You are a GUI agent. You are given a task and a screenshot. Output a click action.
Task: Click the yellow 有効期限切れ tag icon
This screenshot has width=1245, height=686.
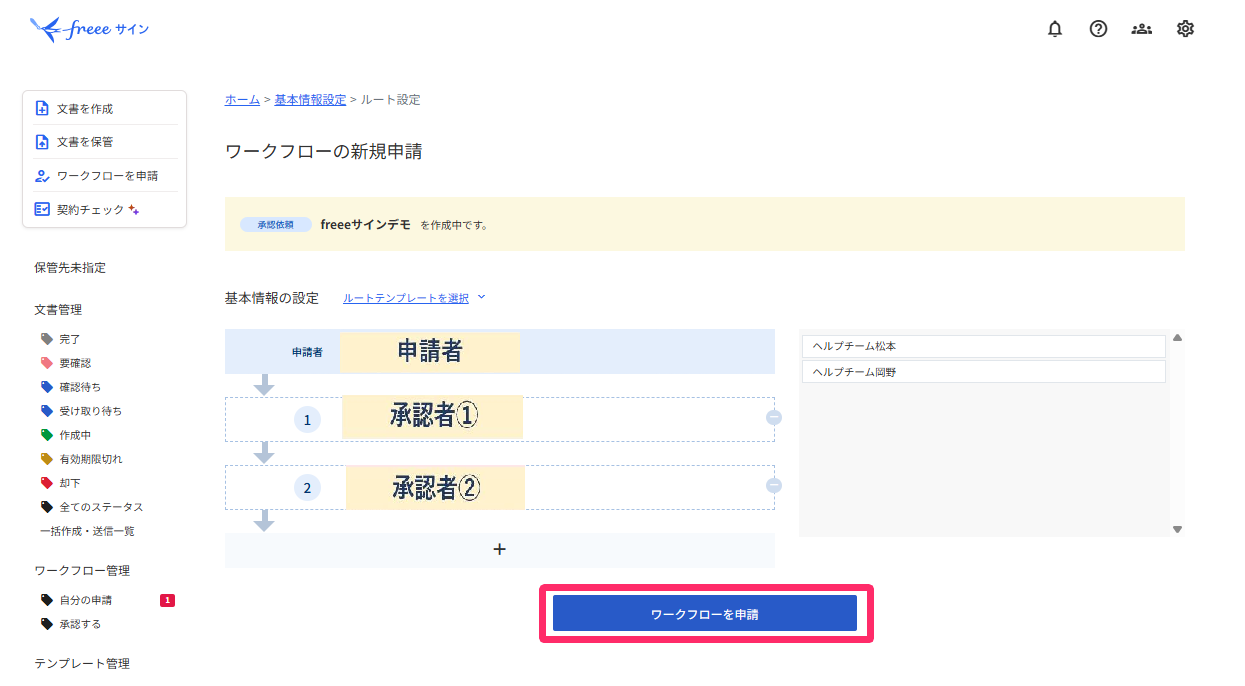46,459
